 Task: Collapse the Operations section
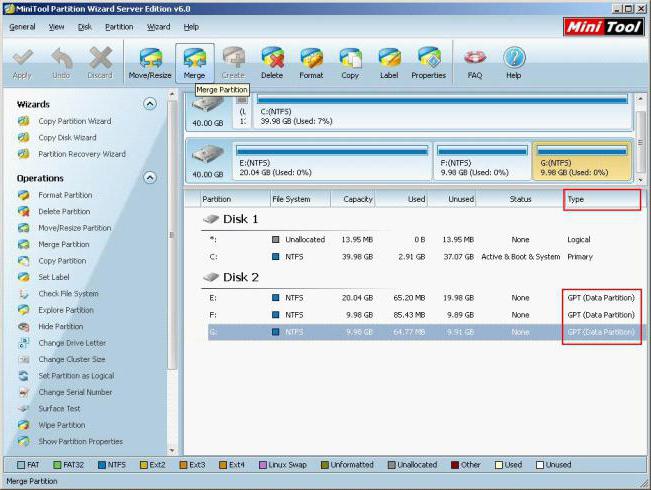[150, 178]
